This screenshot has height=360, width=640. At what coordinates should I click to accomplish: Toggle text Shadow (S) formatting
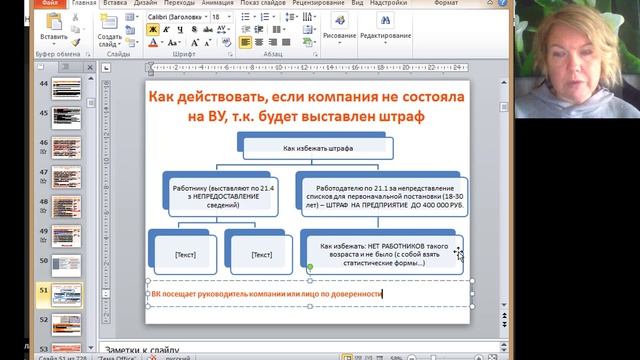pos(194,29)
